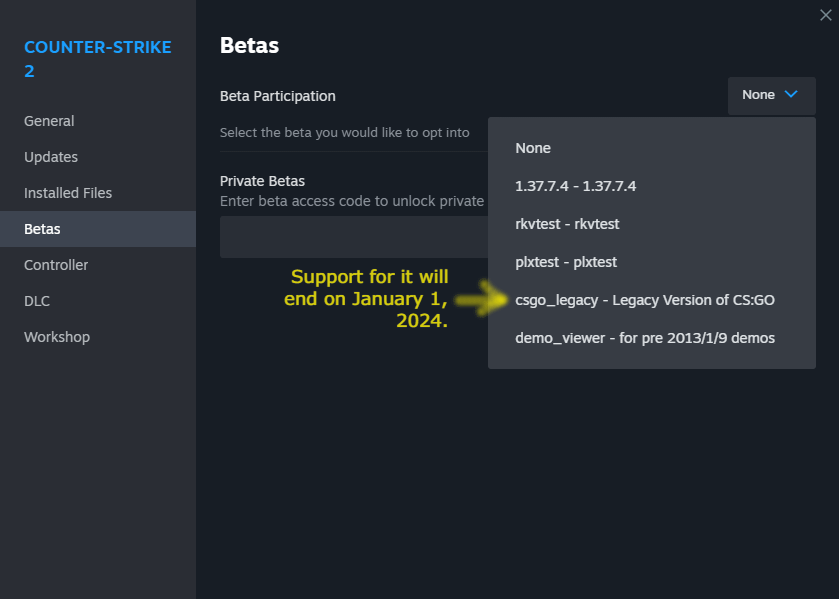The height and width of the screenshot is (599, 839).
Task: Click the Beta Participation label
Action: pyautogui.click(x=278, y=96)
